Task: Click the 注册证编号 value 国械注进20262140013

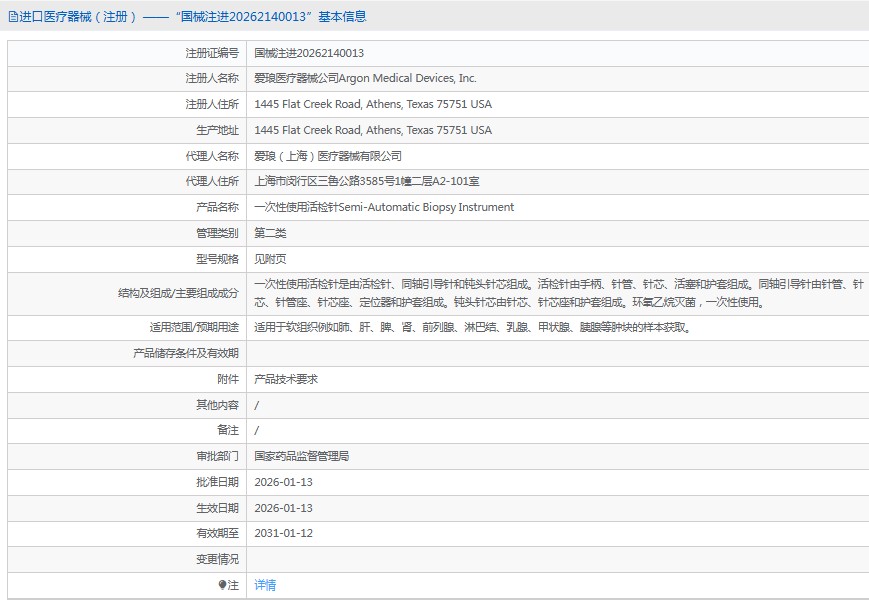Action: 309,53
